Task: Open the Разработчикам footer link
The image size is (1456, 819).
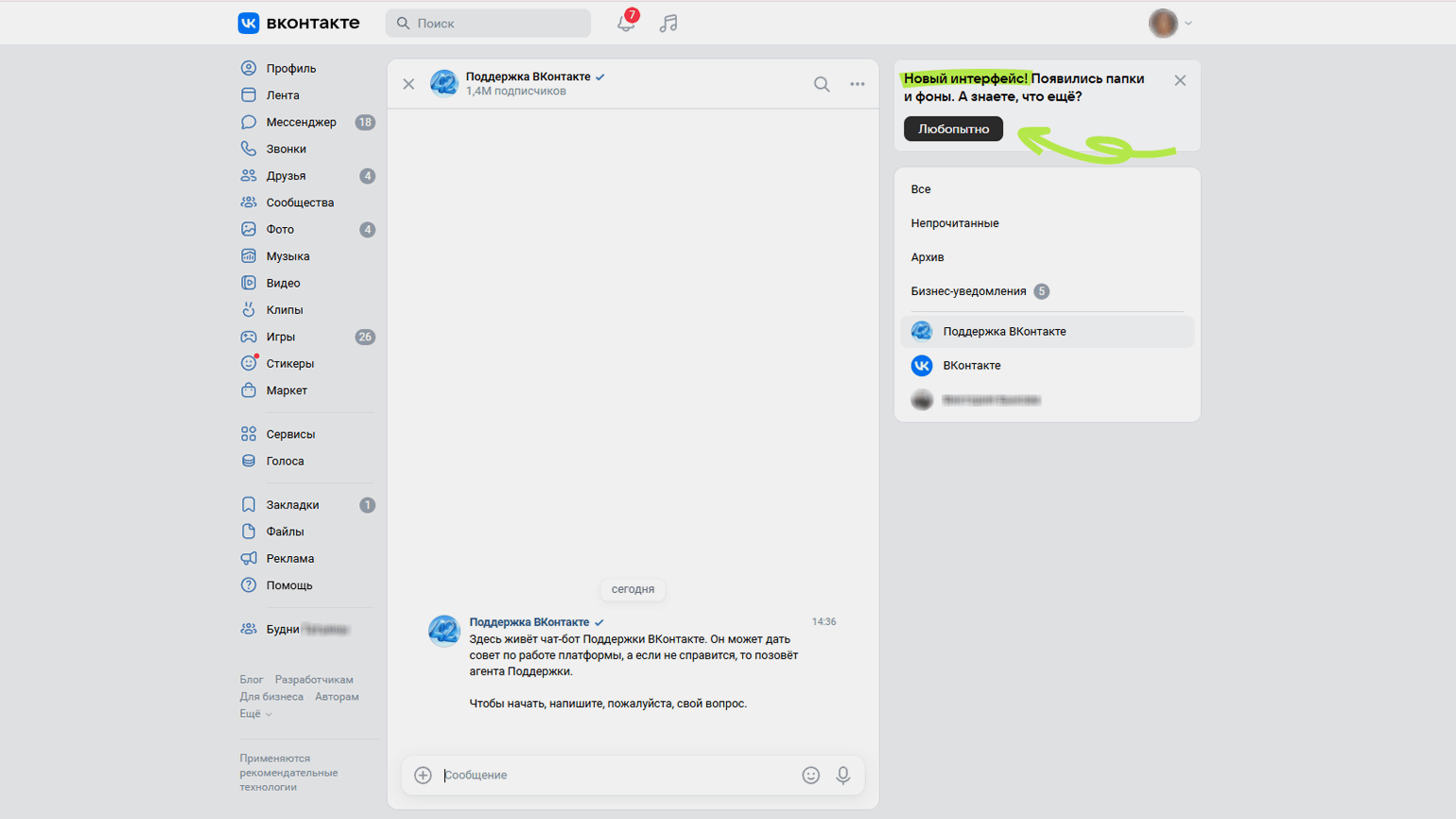Action: click(x=314, y=680)
